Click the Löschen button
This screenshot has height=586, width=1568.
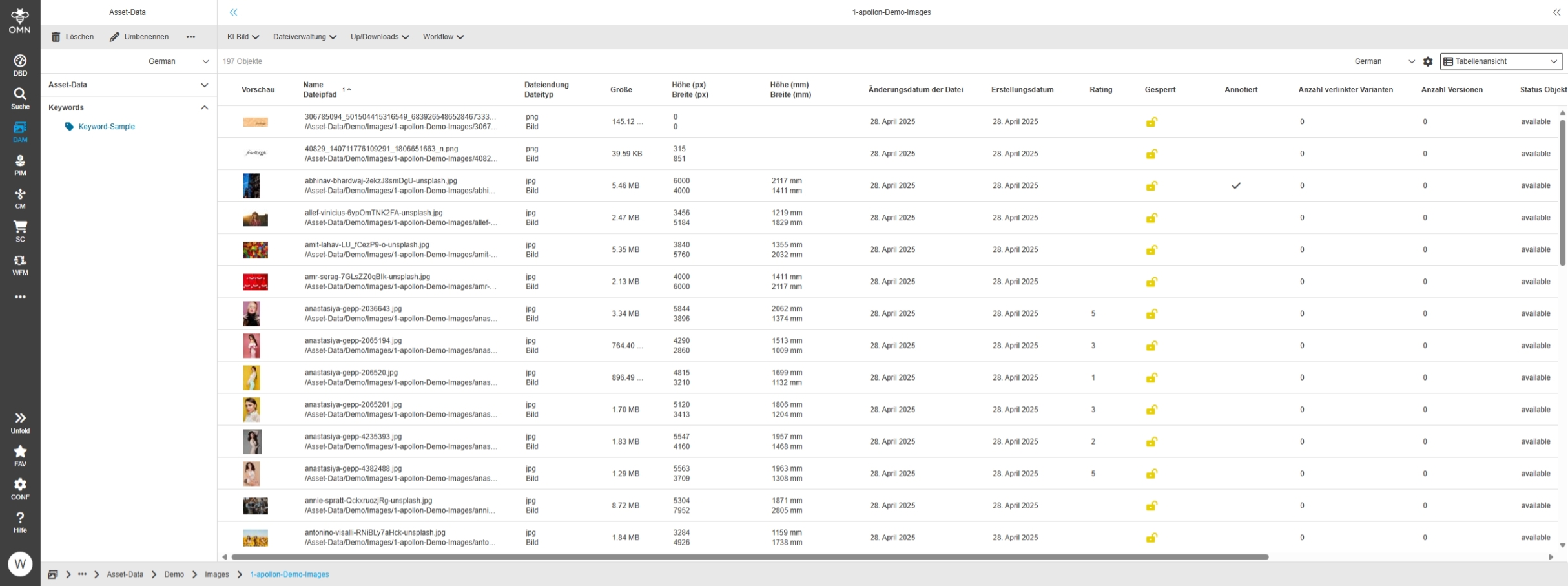click(x=72, y=37)
